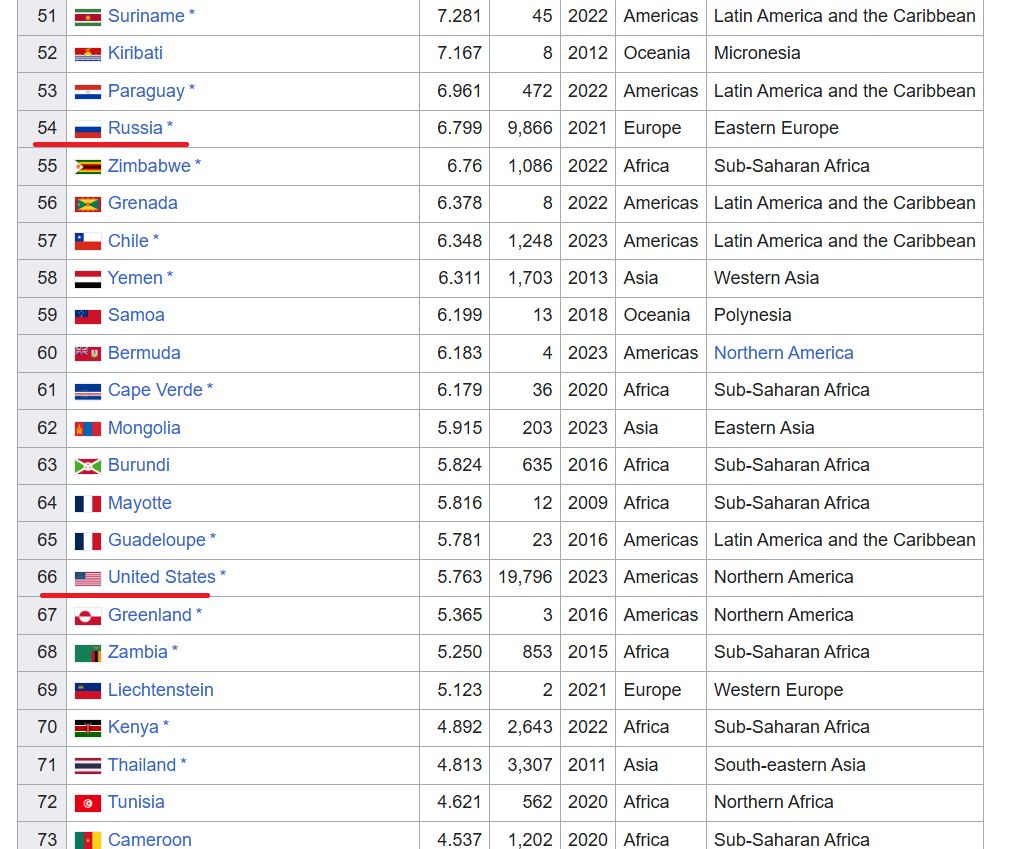Open the Russia article link
Viewport: 1013px width, 849px height.
[135, 128]
